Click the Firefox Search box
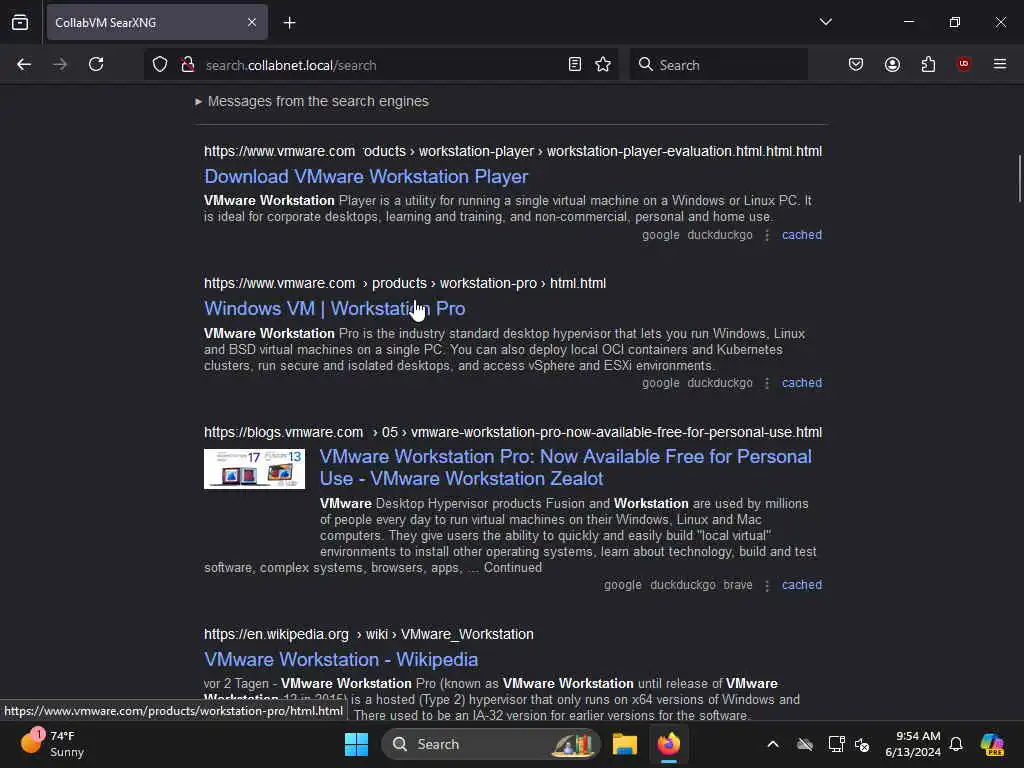 click(x=718, y=65)
